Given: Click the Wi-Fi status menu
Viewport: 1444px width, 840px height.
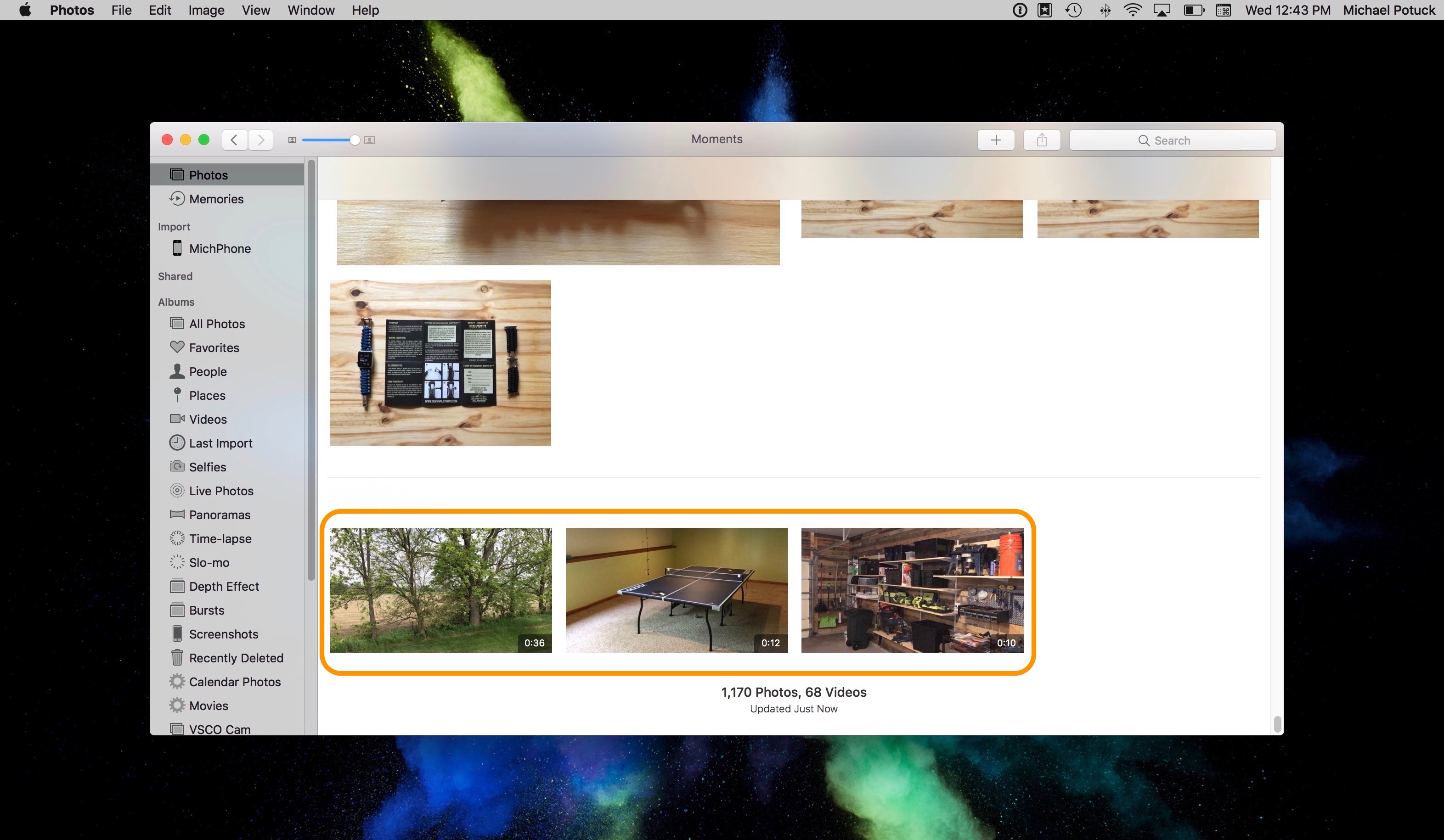Looking at the screenshot, I should pyautogui.click(x=1132, y=10).
